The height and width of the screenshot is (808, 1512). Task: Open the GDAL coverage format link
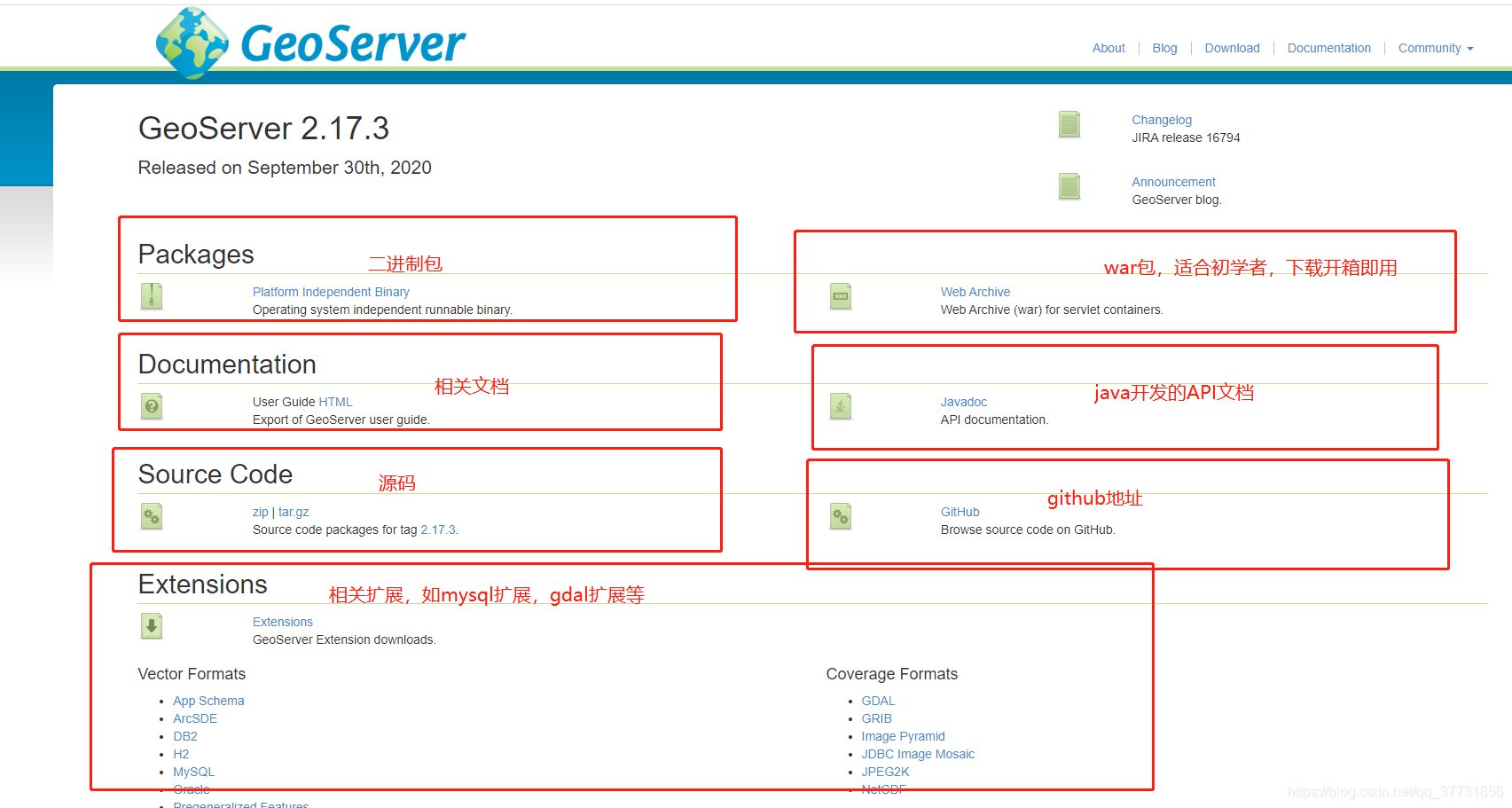pos(878,701)
